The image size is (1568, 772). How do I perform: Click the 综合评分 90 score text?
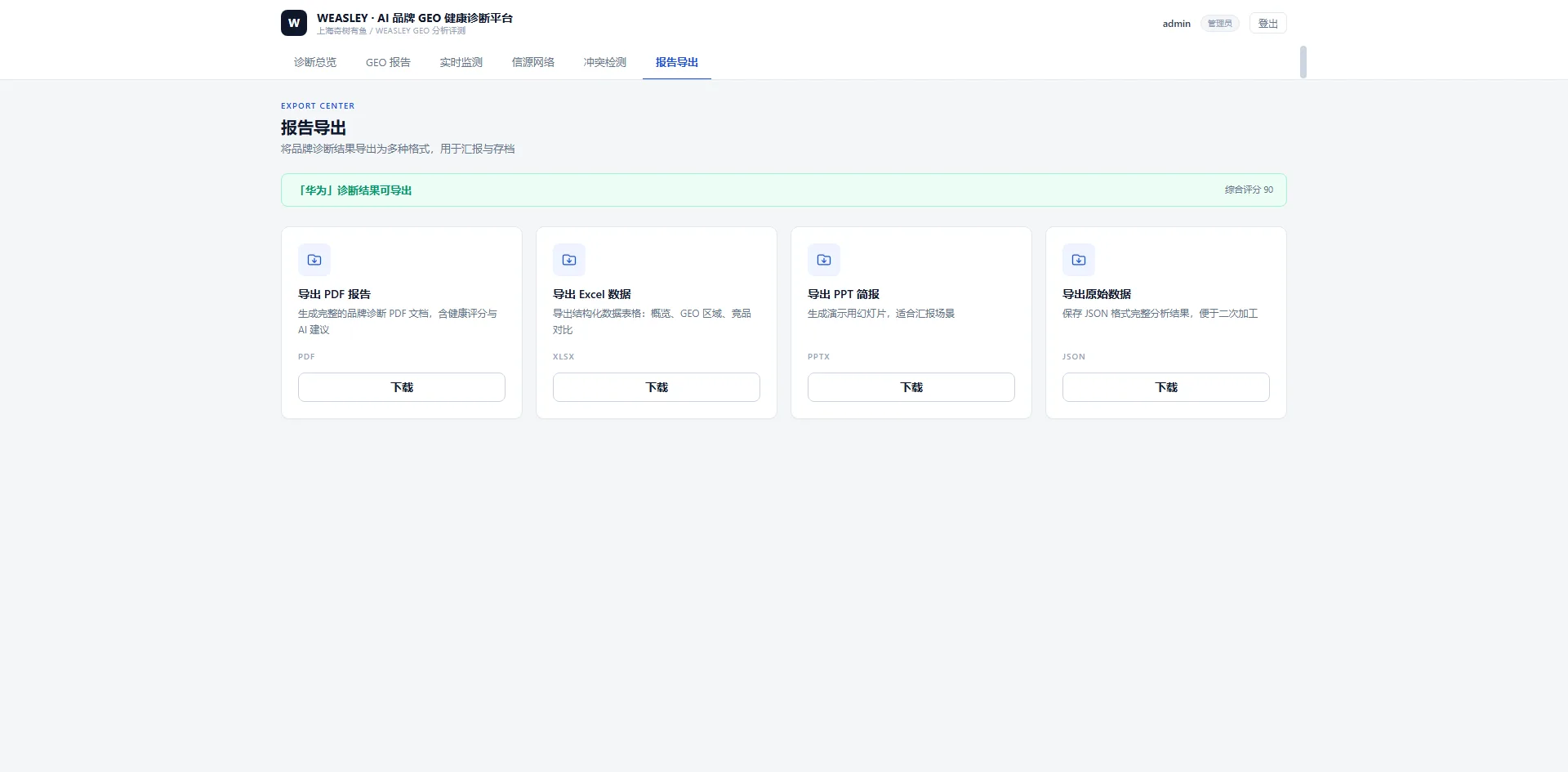1249,190
